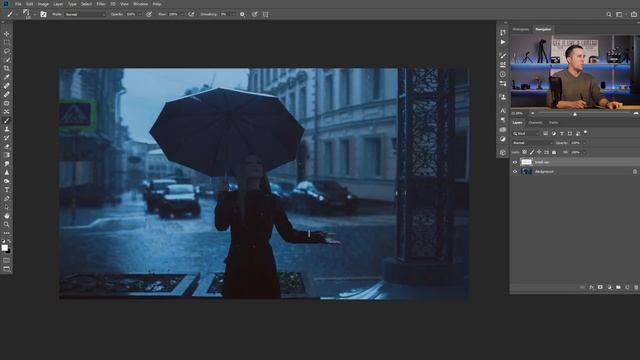Open the Filter menu
The height and width of the screenshot is (360, 640).
[101, 4]
